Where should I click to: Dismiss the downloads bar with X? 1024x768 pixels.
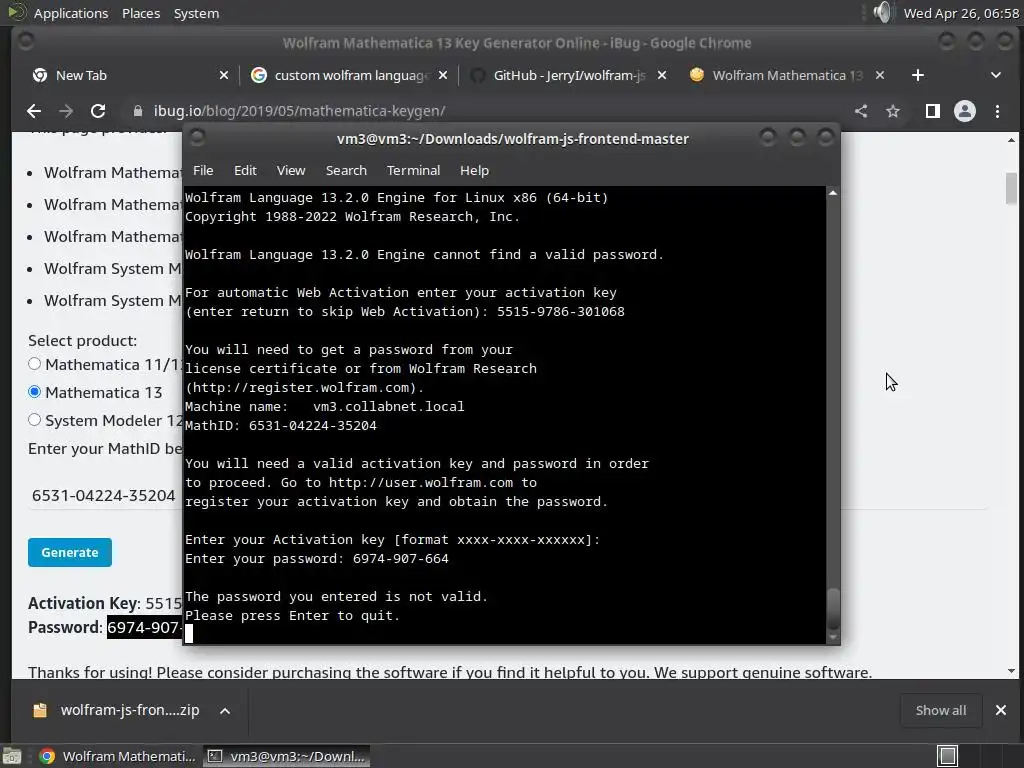click(x=1000, y=710)
